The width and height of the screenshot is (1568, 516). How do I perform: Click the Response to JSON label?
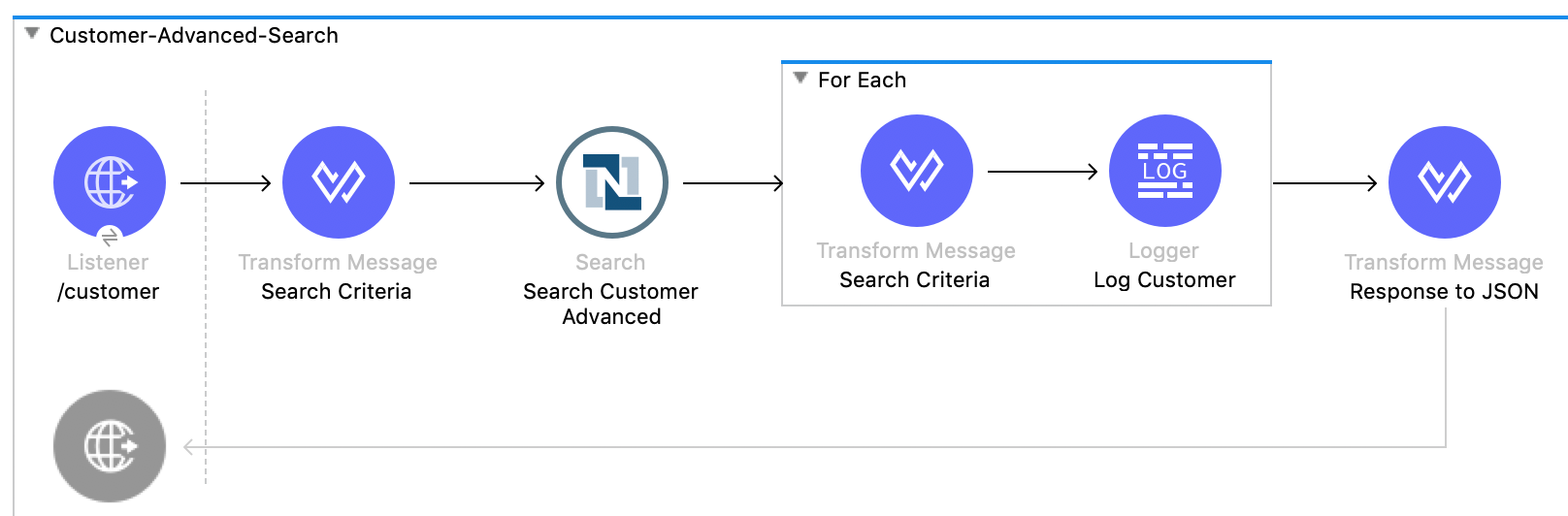click(1444, 292)
